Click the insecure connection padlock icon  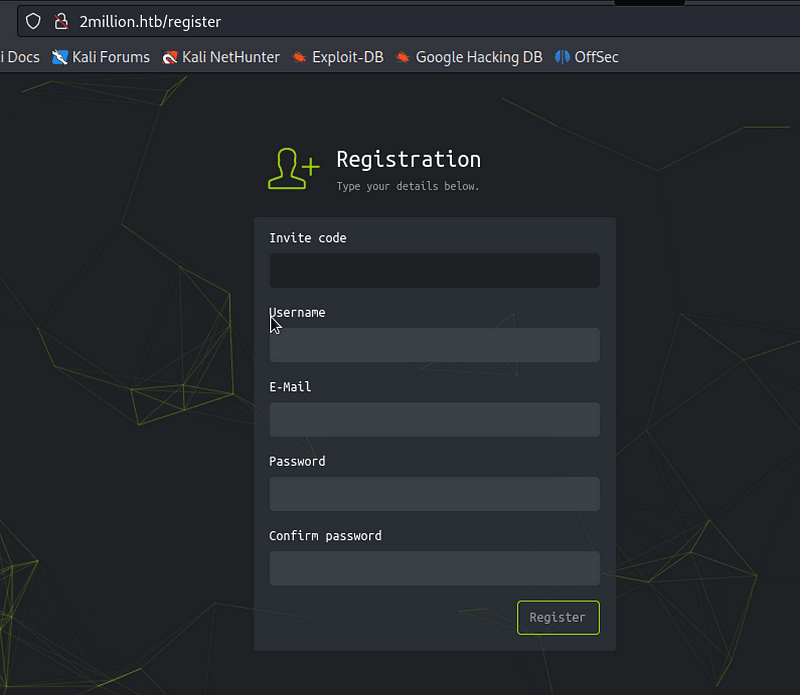tap(62, 21)
